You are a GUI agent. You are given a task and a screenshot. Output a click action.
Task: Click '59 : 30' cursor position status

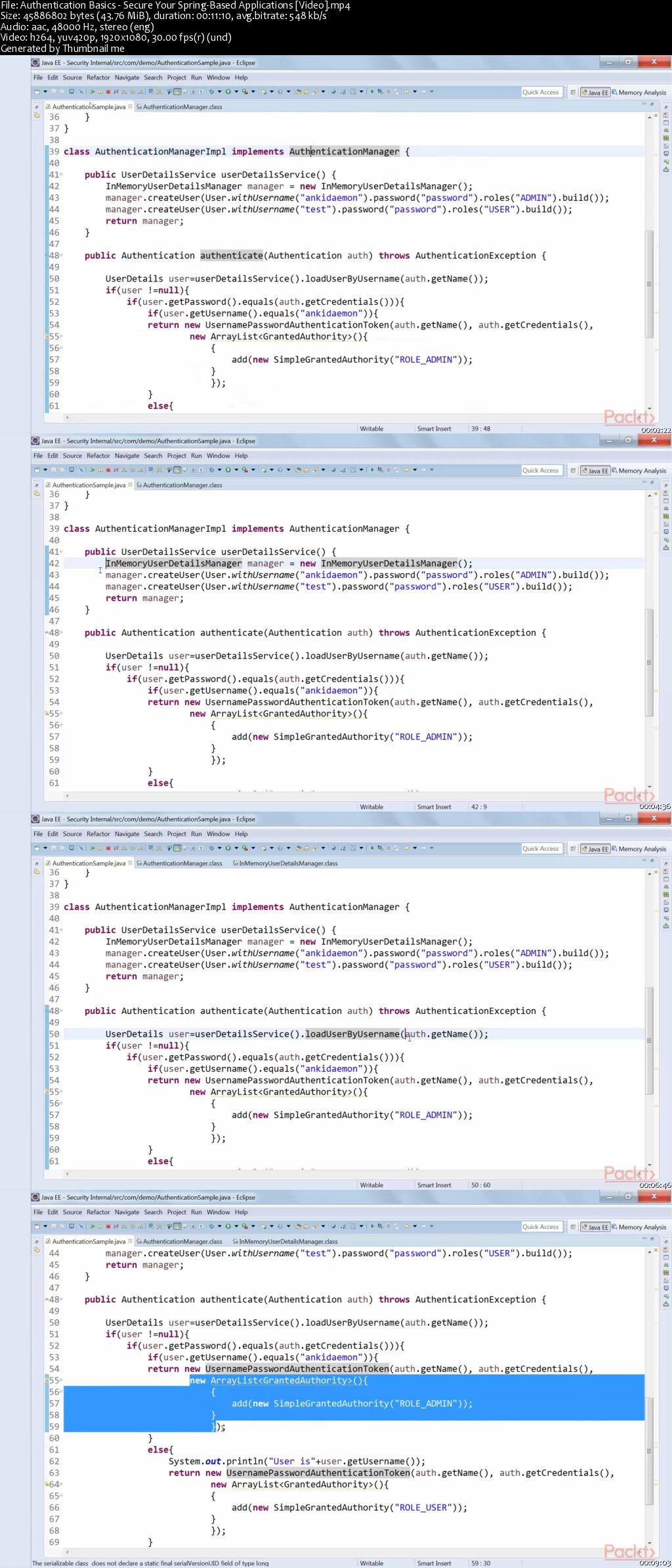point(480,1563)
